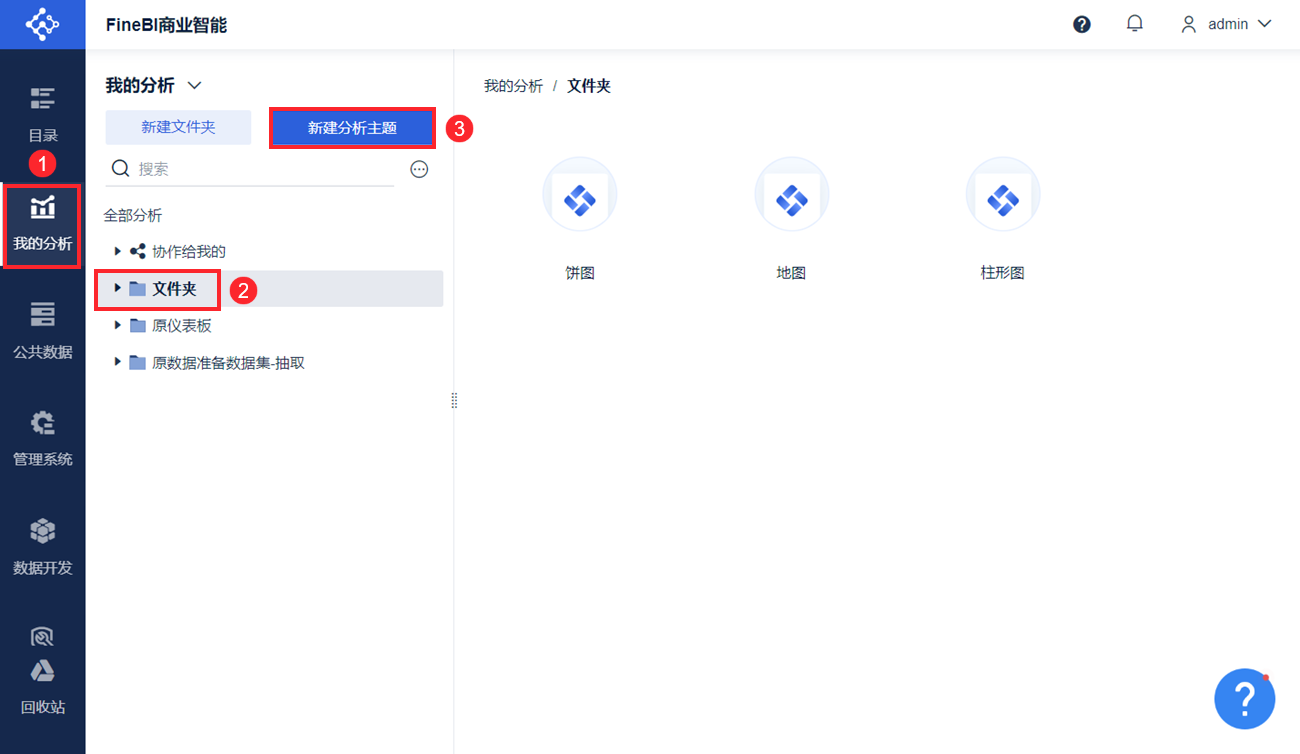
Task: Expand 原数据准备数据集-抽取 folder arrow
Action: point(118,362)
